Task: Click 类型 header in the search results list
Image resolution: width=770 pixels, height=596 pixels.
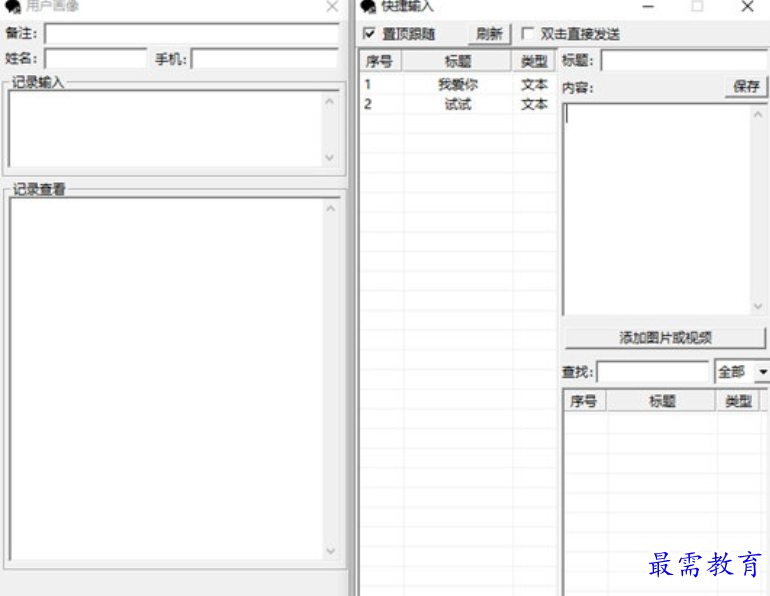Action: point(738,401)
